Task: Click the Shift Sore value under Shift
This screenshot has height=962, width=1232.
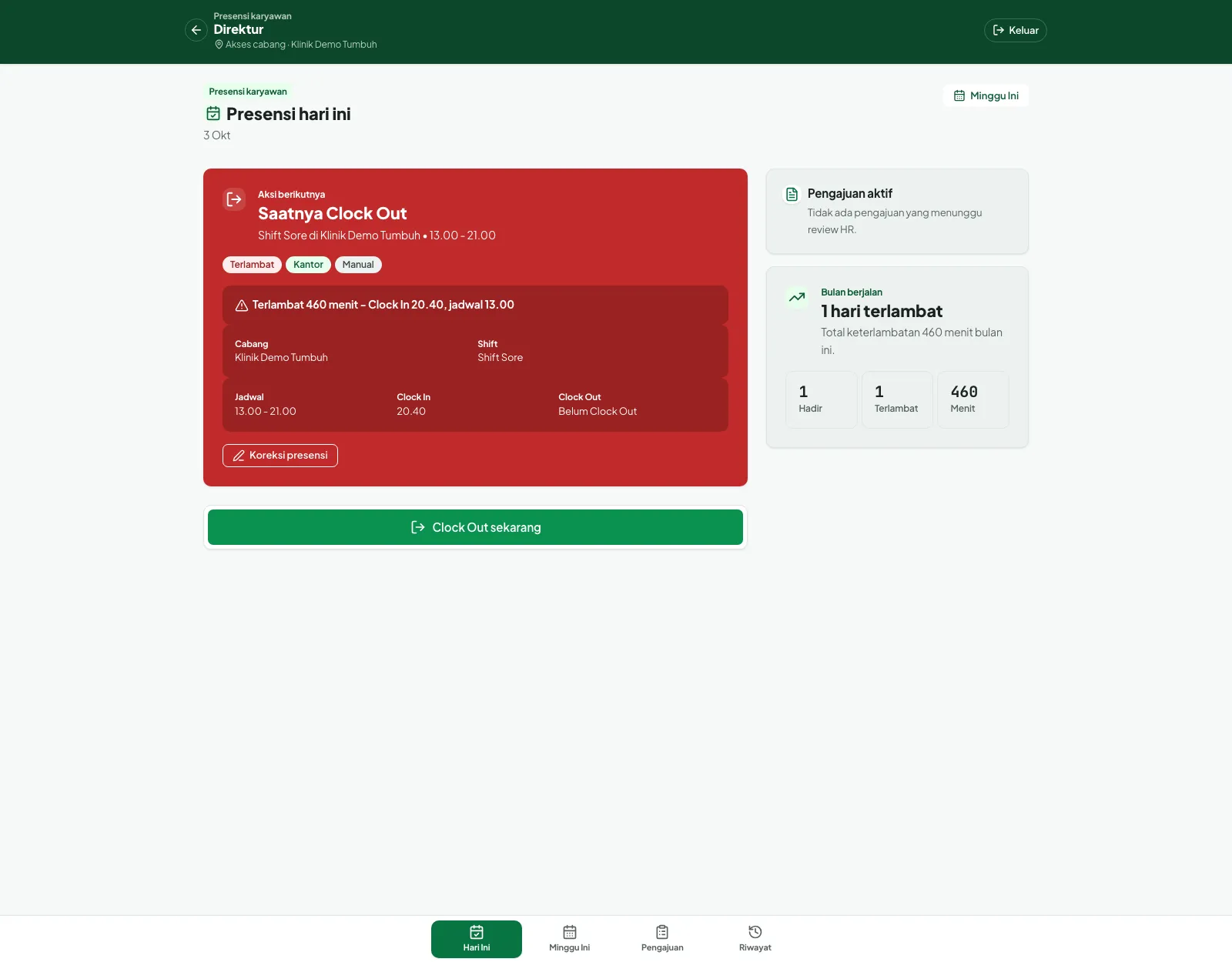Action: point(500,358)
